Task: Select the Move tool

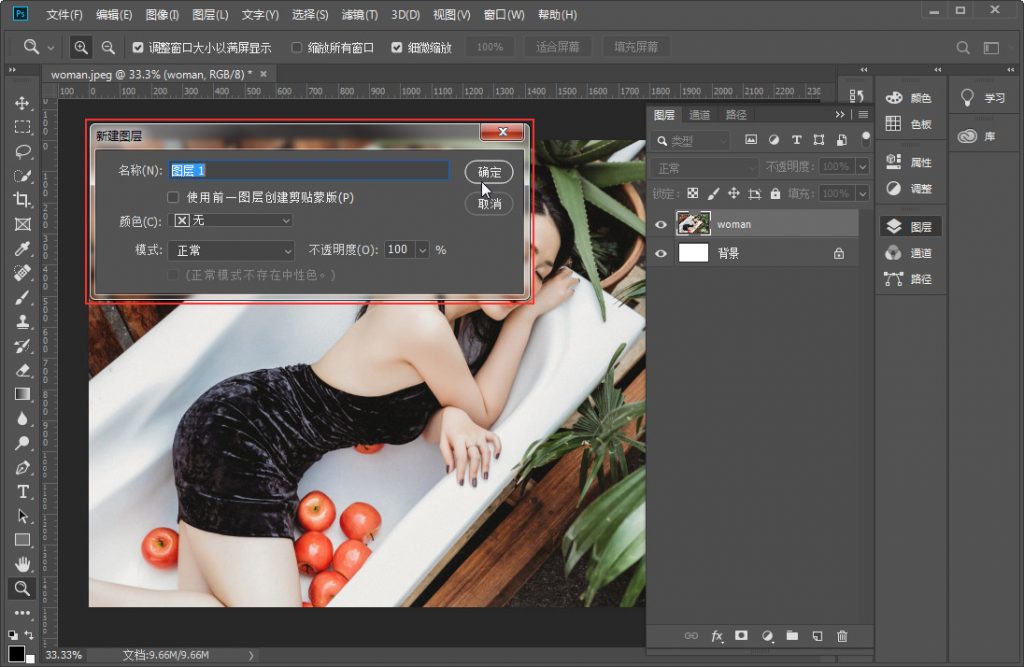Action: [22, 103]
